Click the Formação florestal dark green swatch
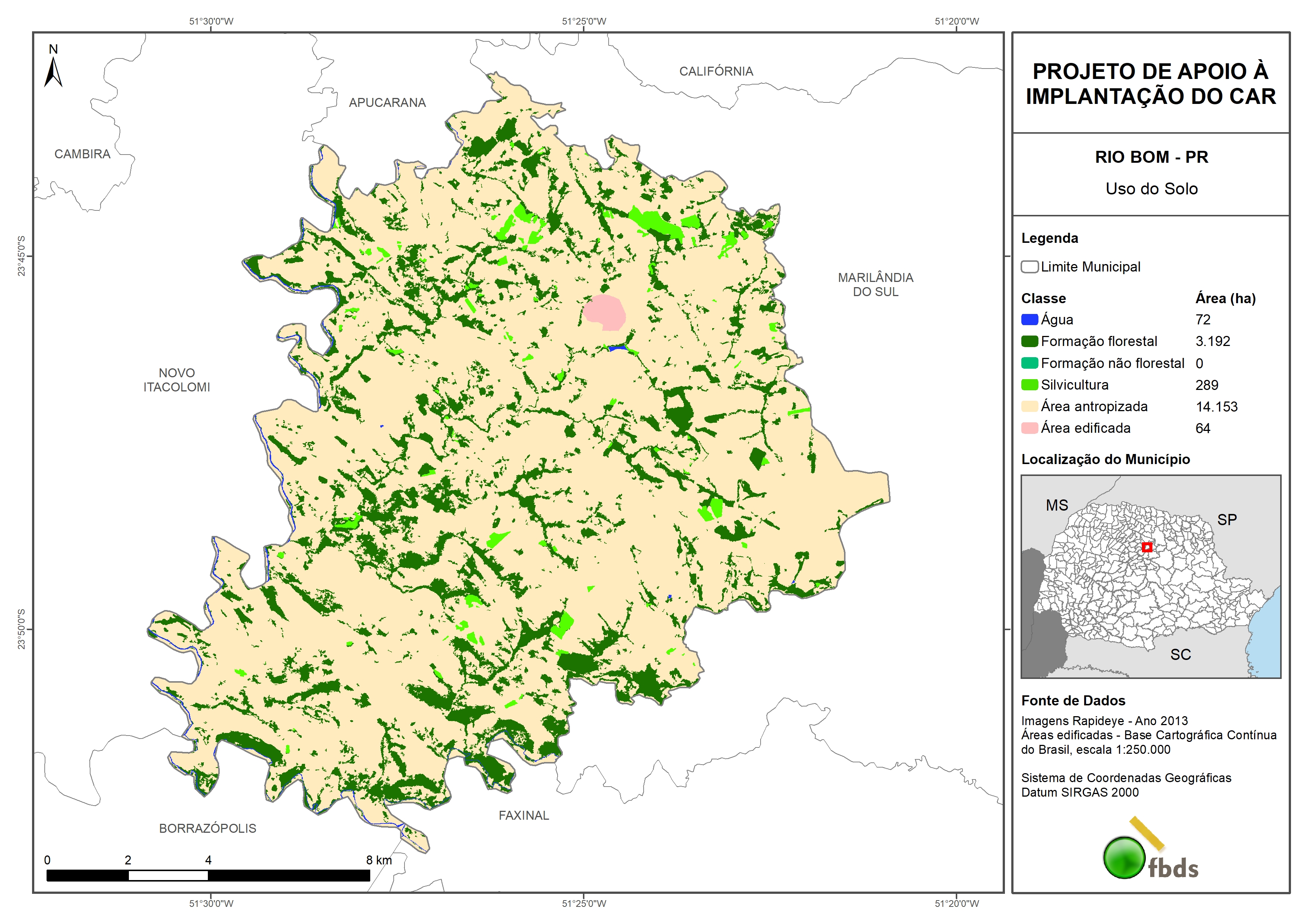The image size is (1307, 924). point(1029,342)
